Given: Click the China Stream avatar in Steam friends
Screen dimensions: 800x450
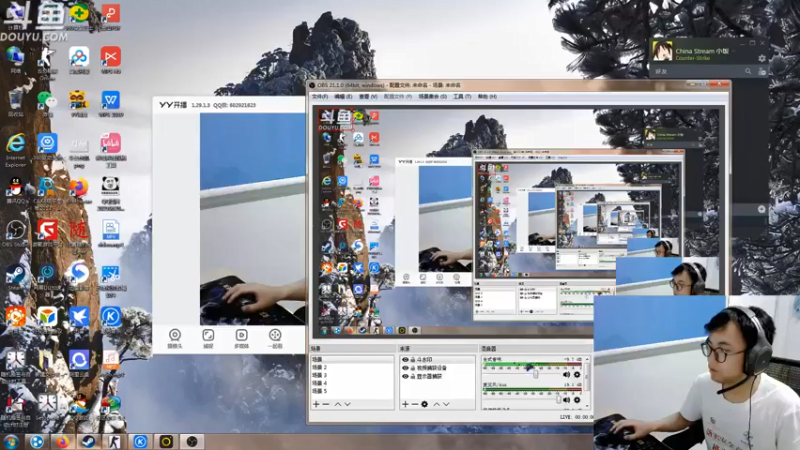Looking at the screenshot, I should (x=662, y=51).
